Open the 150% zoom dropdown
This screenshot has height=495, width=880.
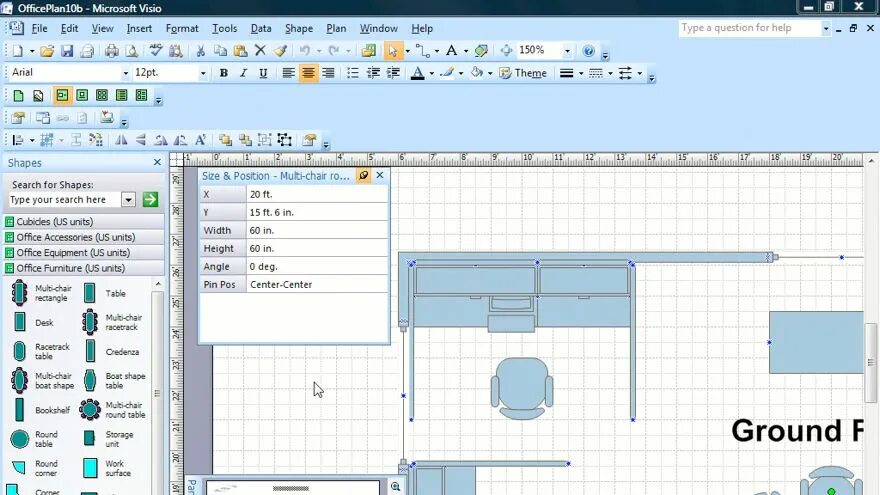click(567, 51)
